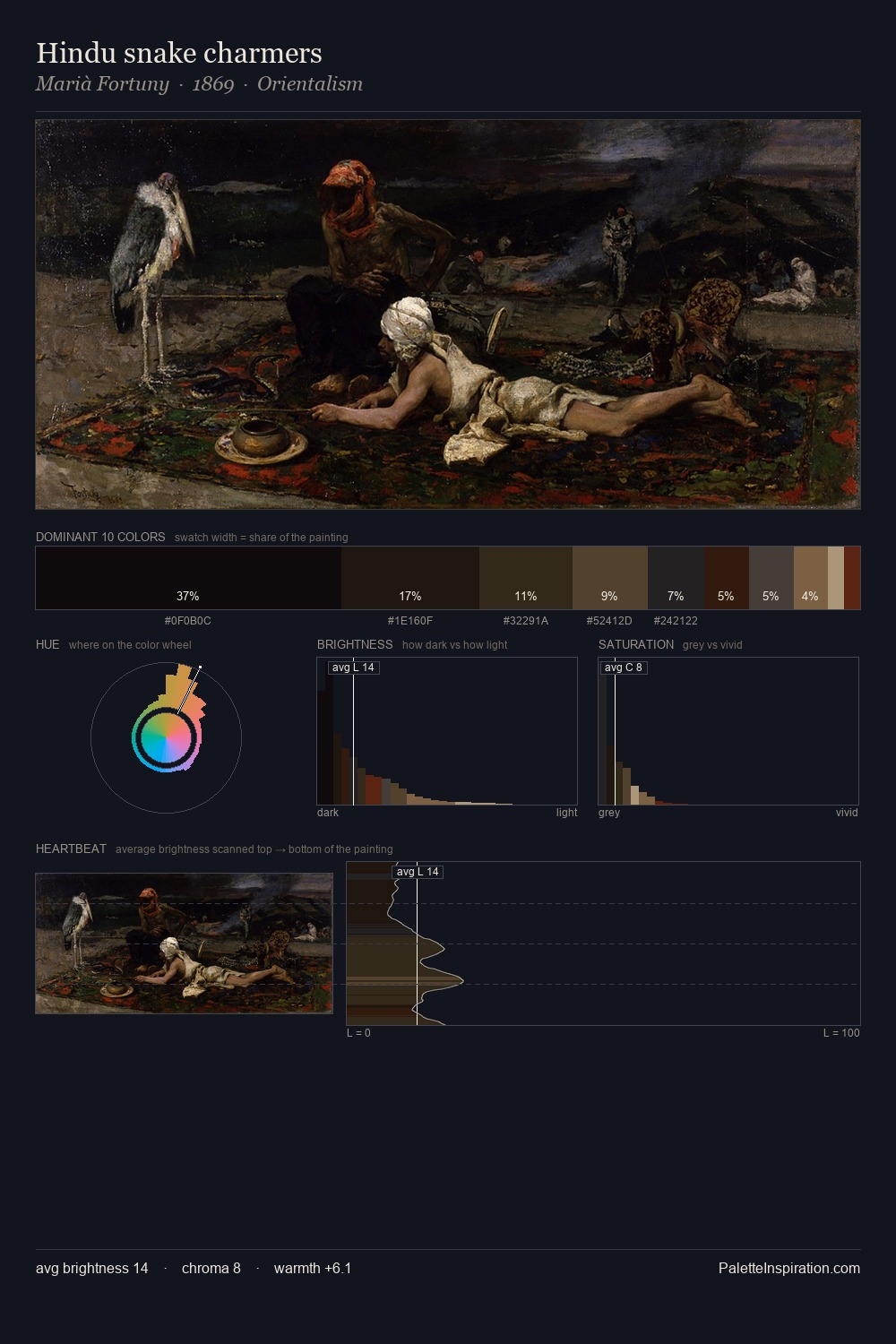Pick the tan 4% swatch
This screenshot has height=1344, width=896.
[x=811, y=578]
